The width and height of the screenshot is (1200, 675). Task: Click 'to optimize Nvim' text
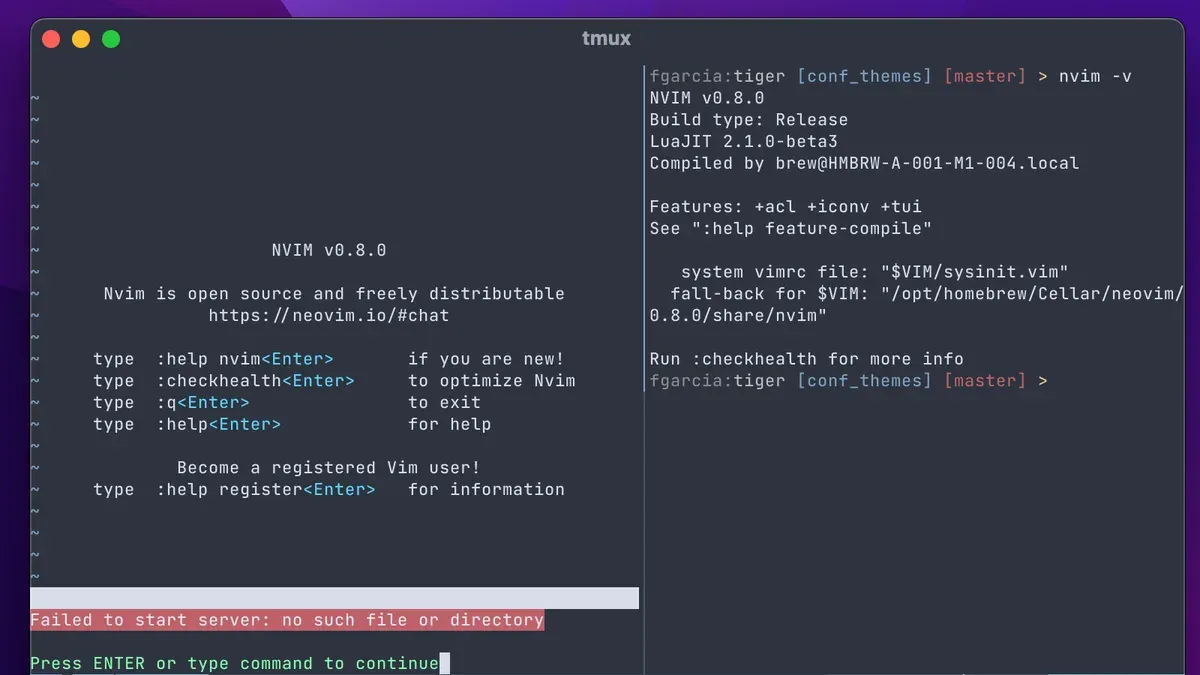tap(492, 381)
